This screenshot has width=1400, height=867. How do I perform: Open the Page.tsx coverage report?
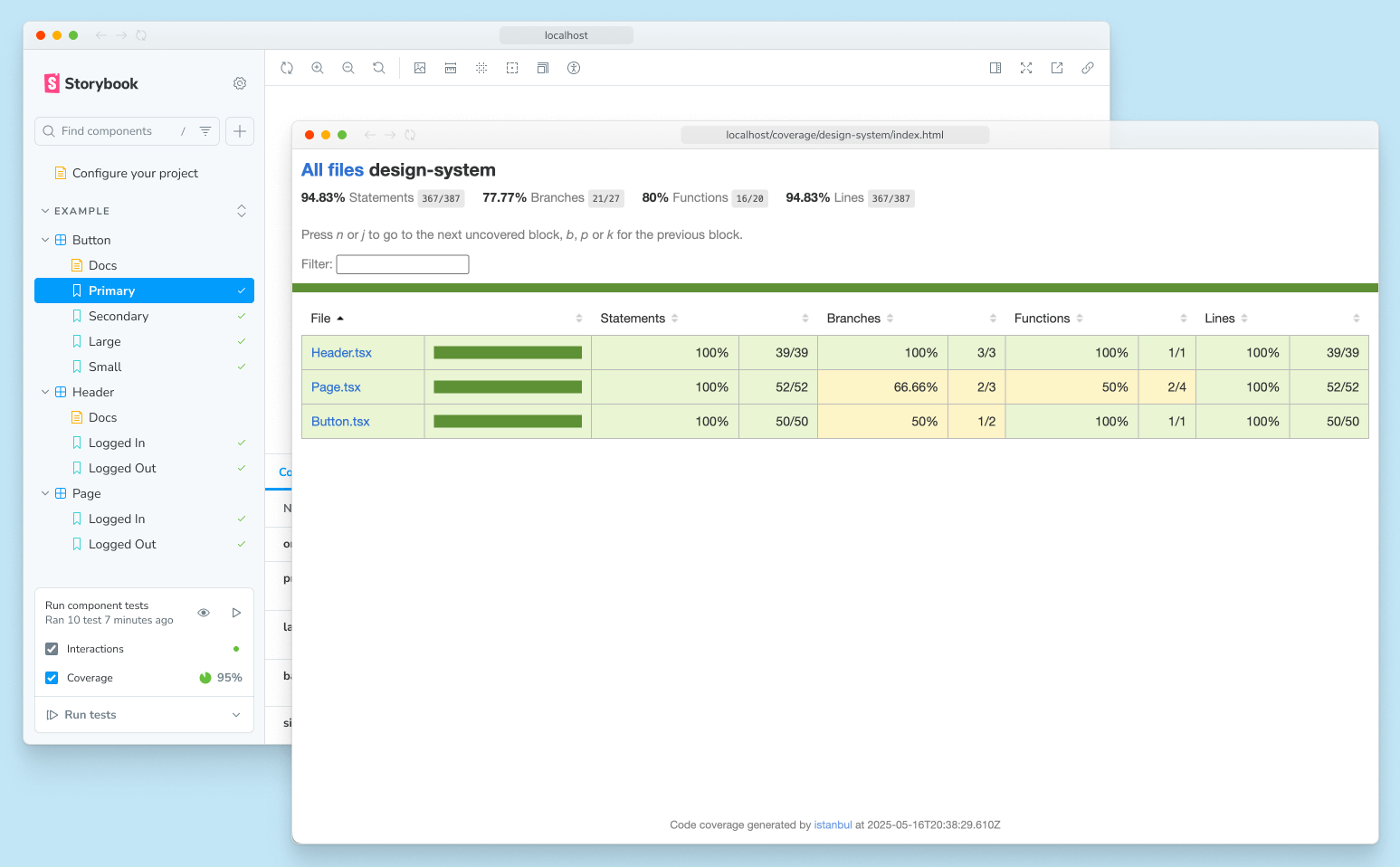(x=336, y=386)
